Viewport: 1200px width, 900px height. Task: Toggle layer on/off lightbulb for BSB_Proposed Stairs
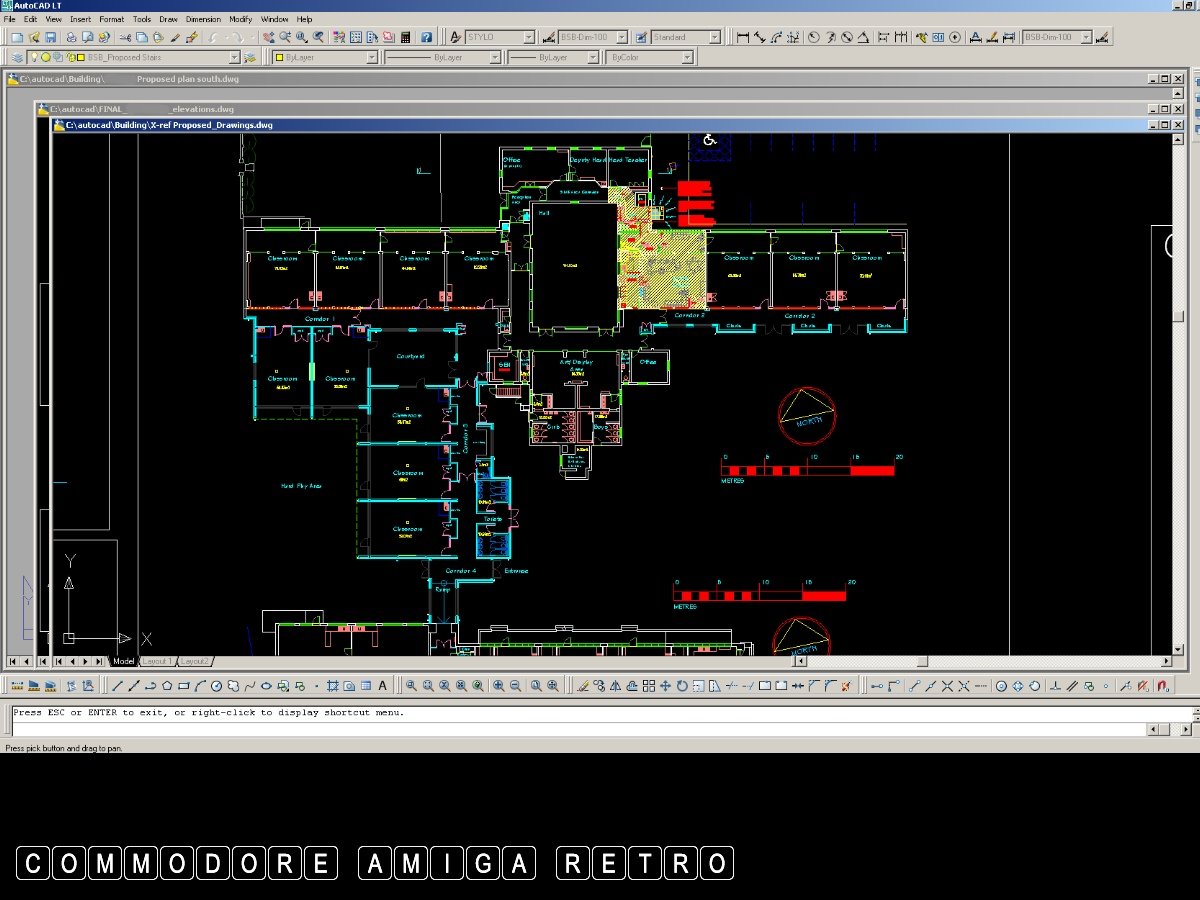[x=34, y=58]
